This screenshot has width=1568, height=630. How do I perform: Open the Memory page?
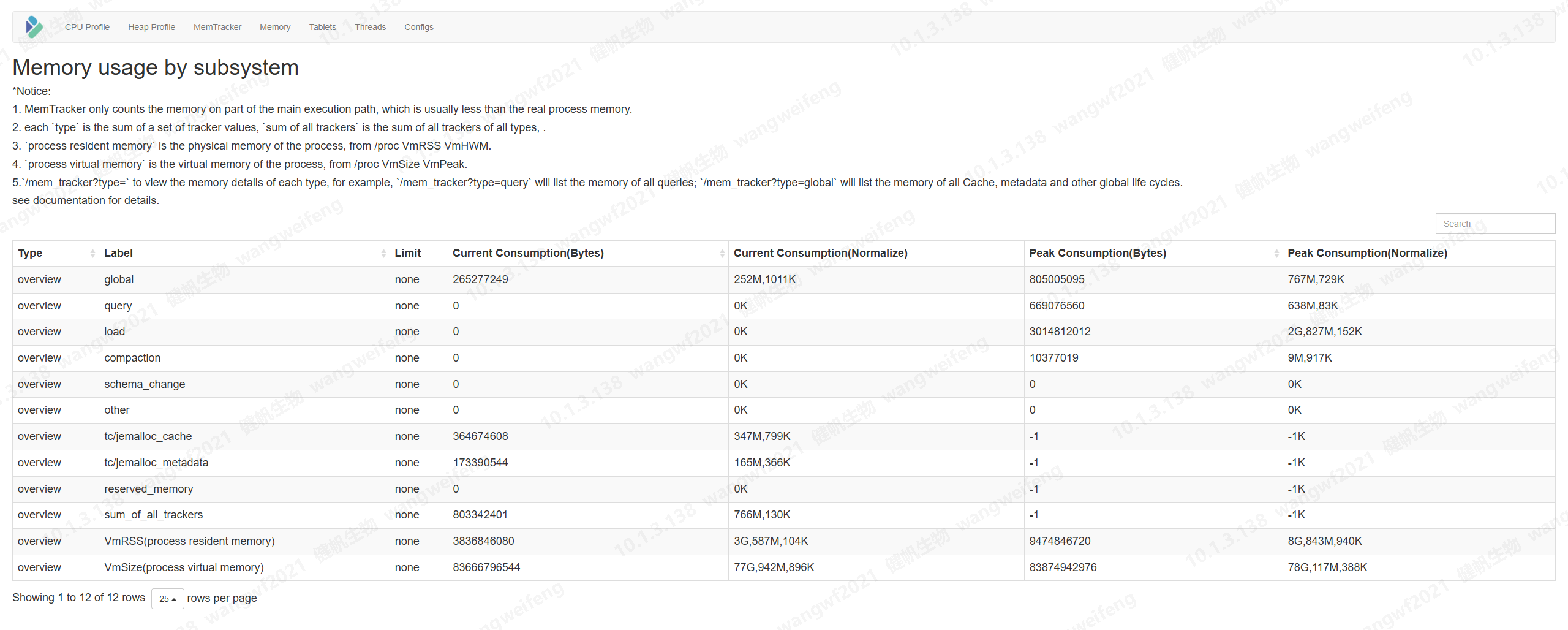[275, 27]
